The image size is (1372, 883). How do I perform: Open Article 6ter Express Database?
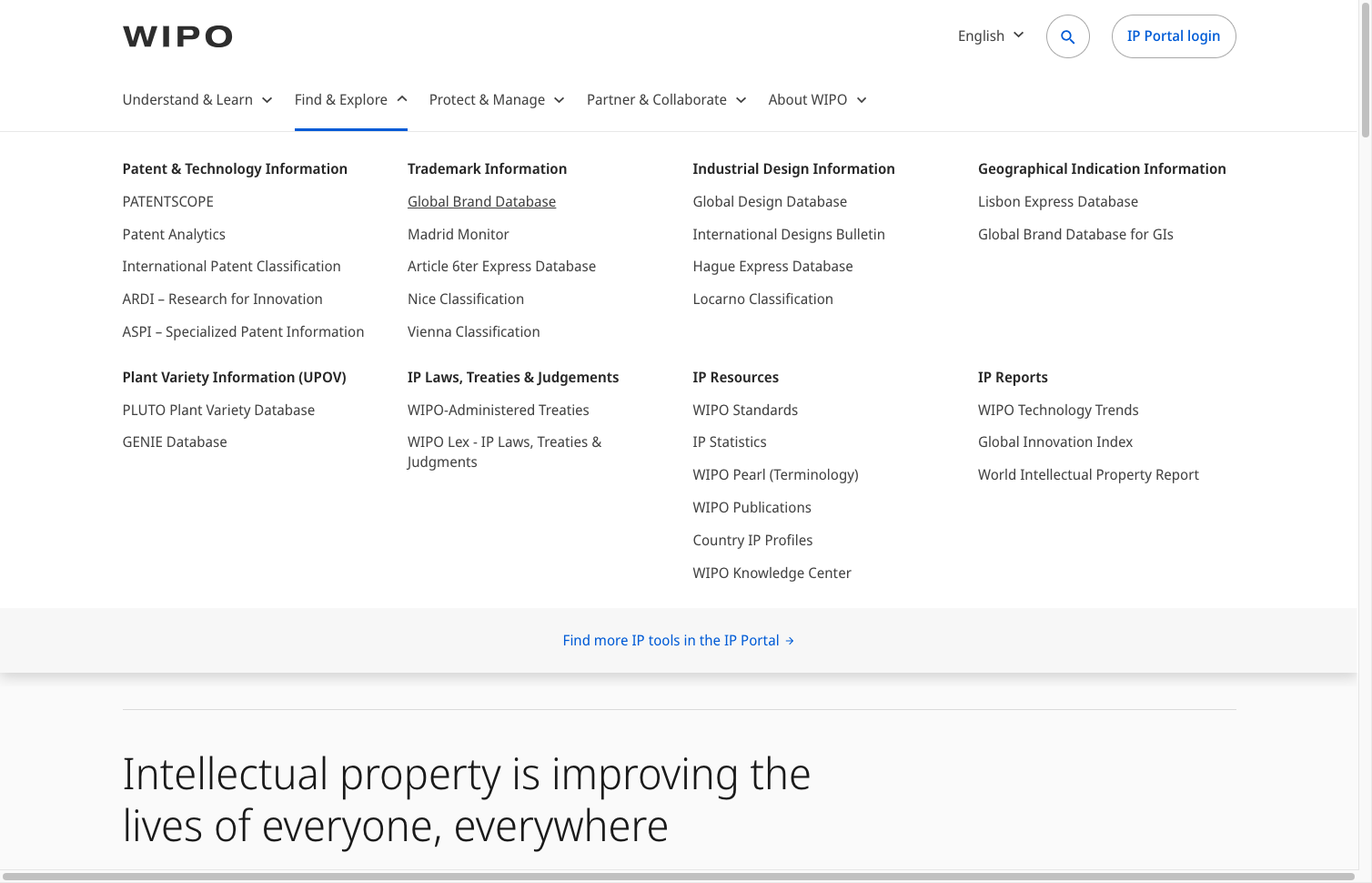point(502,266)
